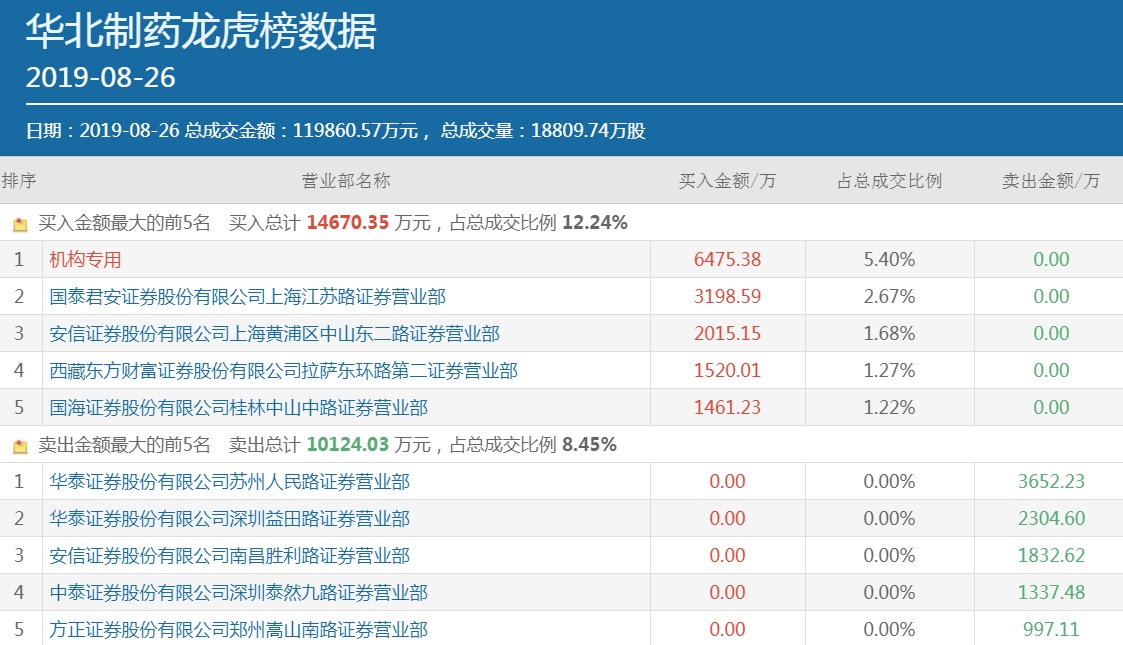Click the 华北制药龙虎榜数据 title
This screenshot has height=645, width=1123.
coord(202,31)
